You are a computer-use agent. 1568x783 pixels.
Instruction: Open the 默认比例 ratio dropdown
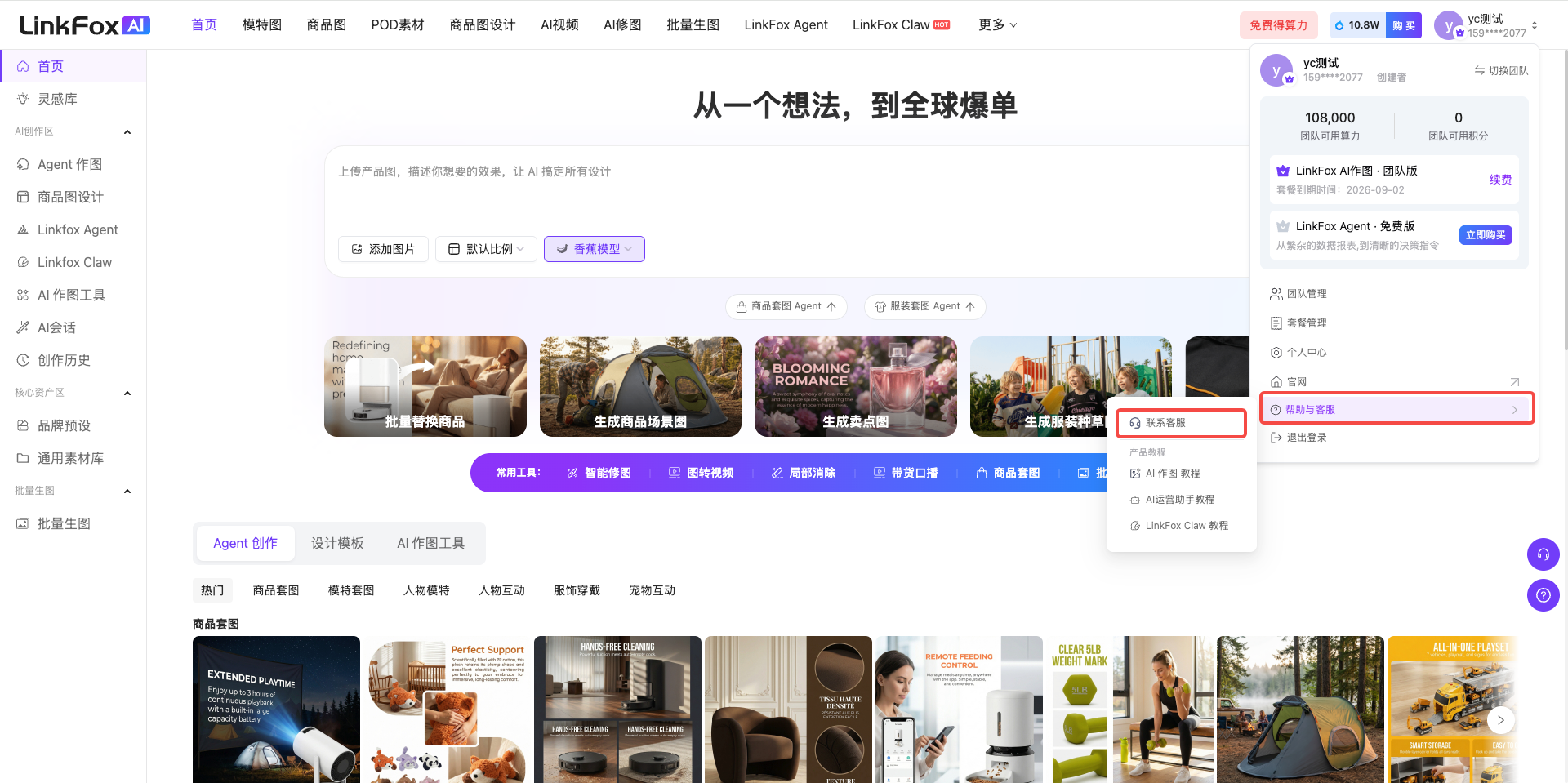[x=486, y=249]
